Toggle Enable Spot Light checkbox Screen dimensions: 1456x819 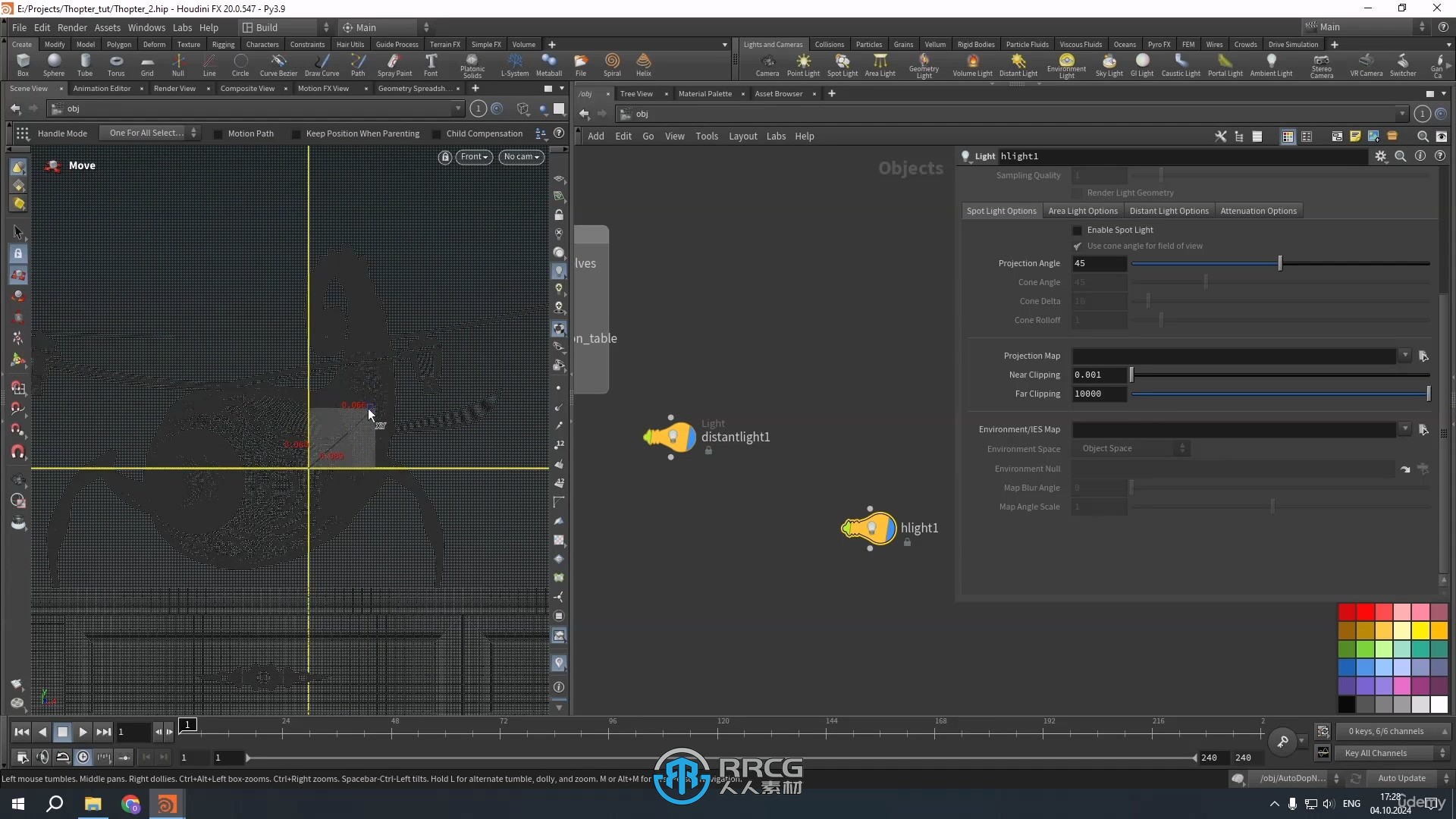tap(1078, 229)
